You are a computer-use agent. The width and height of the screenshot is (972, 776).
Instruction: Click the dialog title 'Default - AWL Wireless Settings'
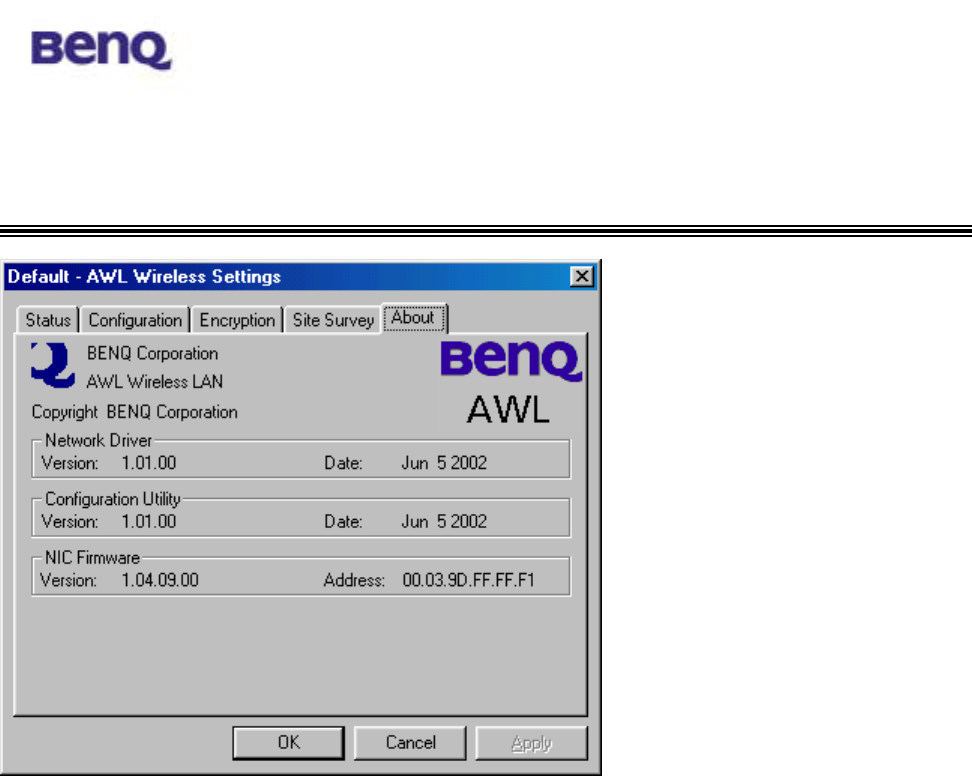144,276
